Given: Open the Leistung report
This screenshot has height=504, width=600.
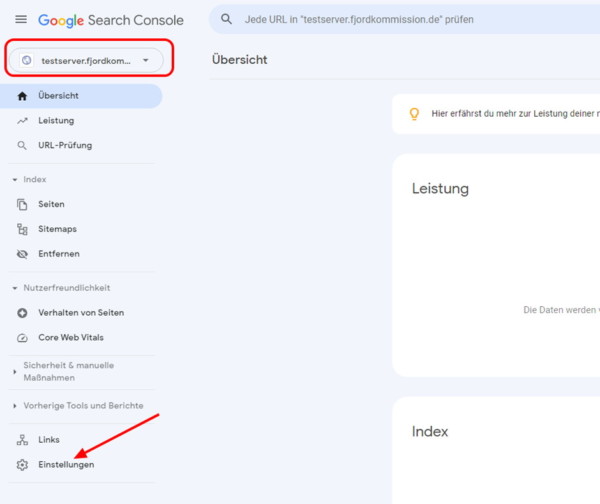Looking at the screenshot, I should [x=56, y=121].
